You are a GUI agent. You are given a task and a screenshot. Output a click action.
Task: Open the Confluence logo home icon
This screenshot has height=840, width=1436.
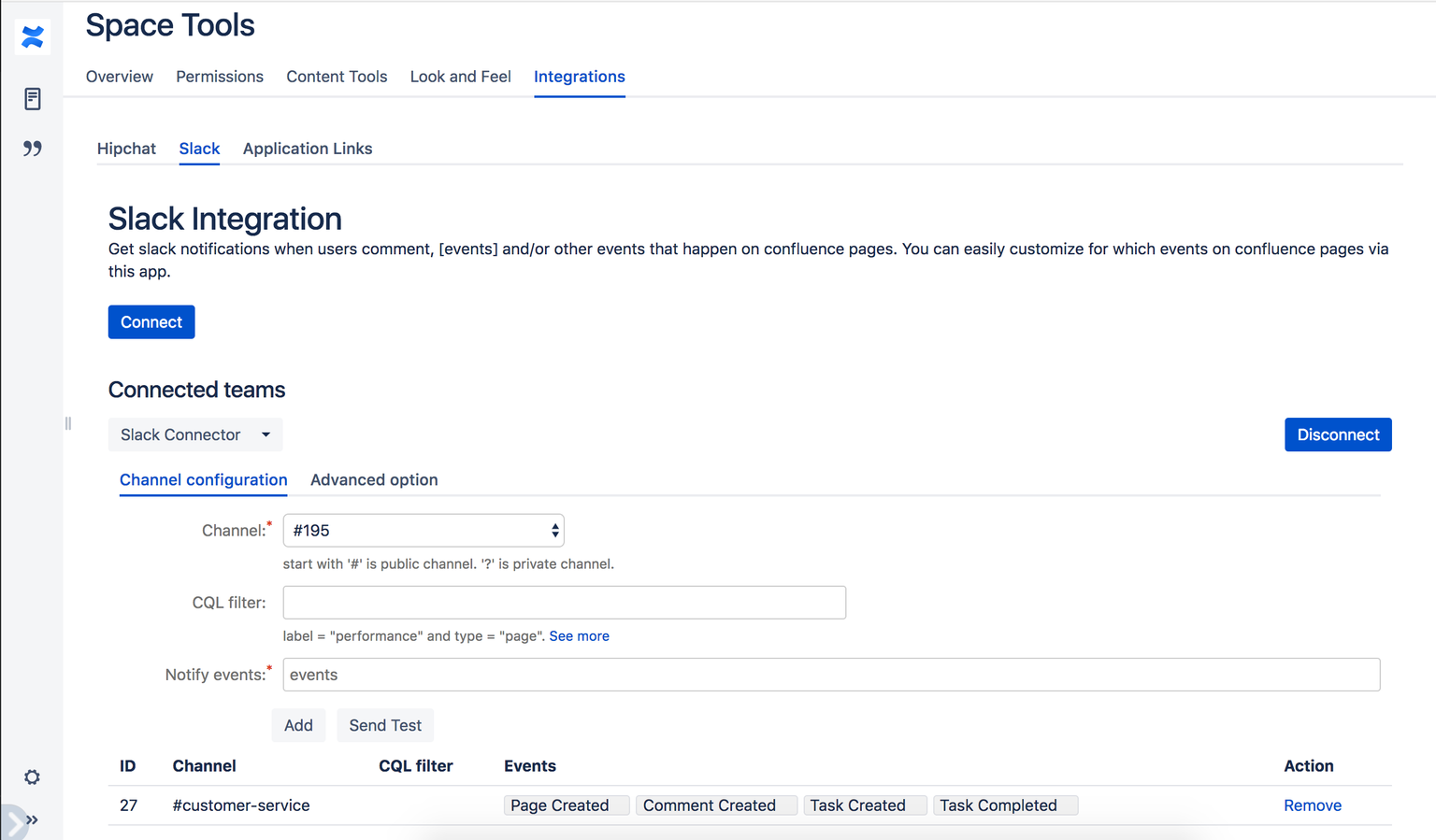click(x=33, y=37)
